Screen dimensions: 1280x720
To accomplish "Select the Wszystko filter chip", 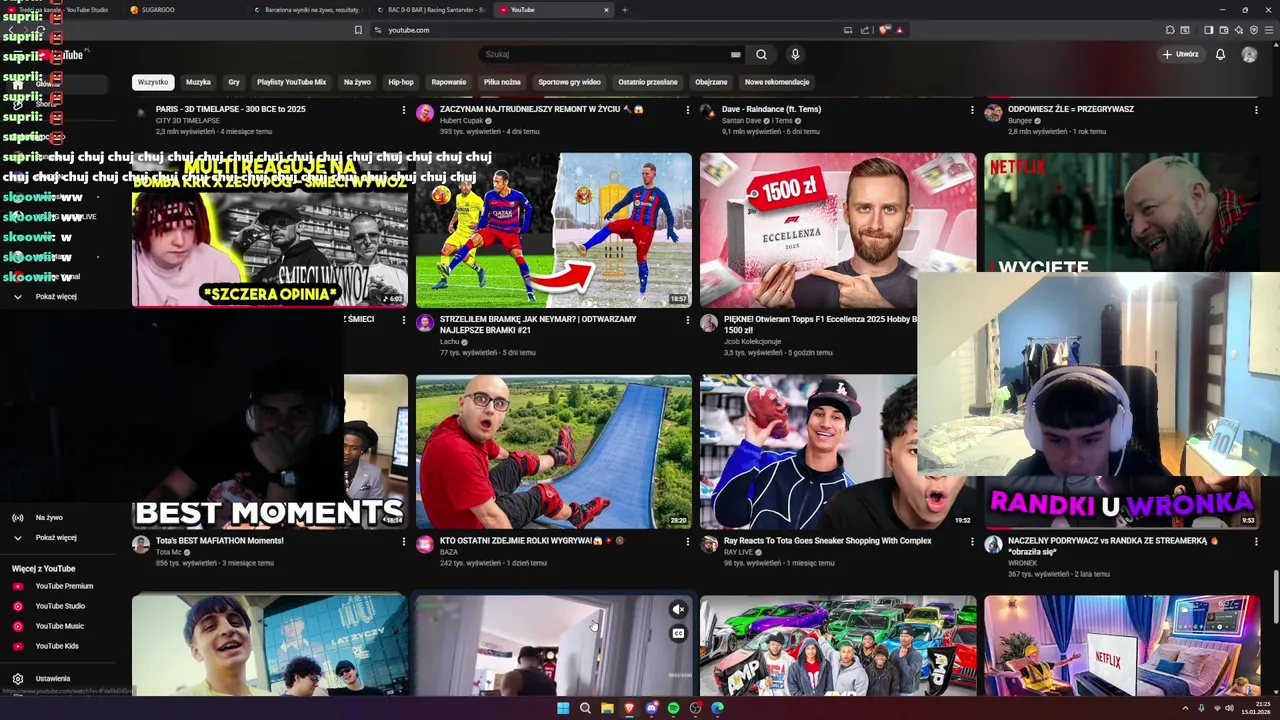I will click(153, 82).
